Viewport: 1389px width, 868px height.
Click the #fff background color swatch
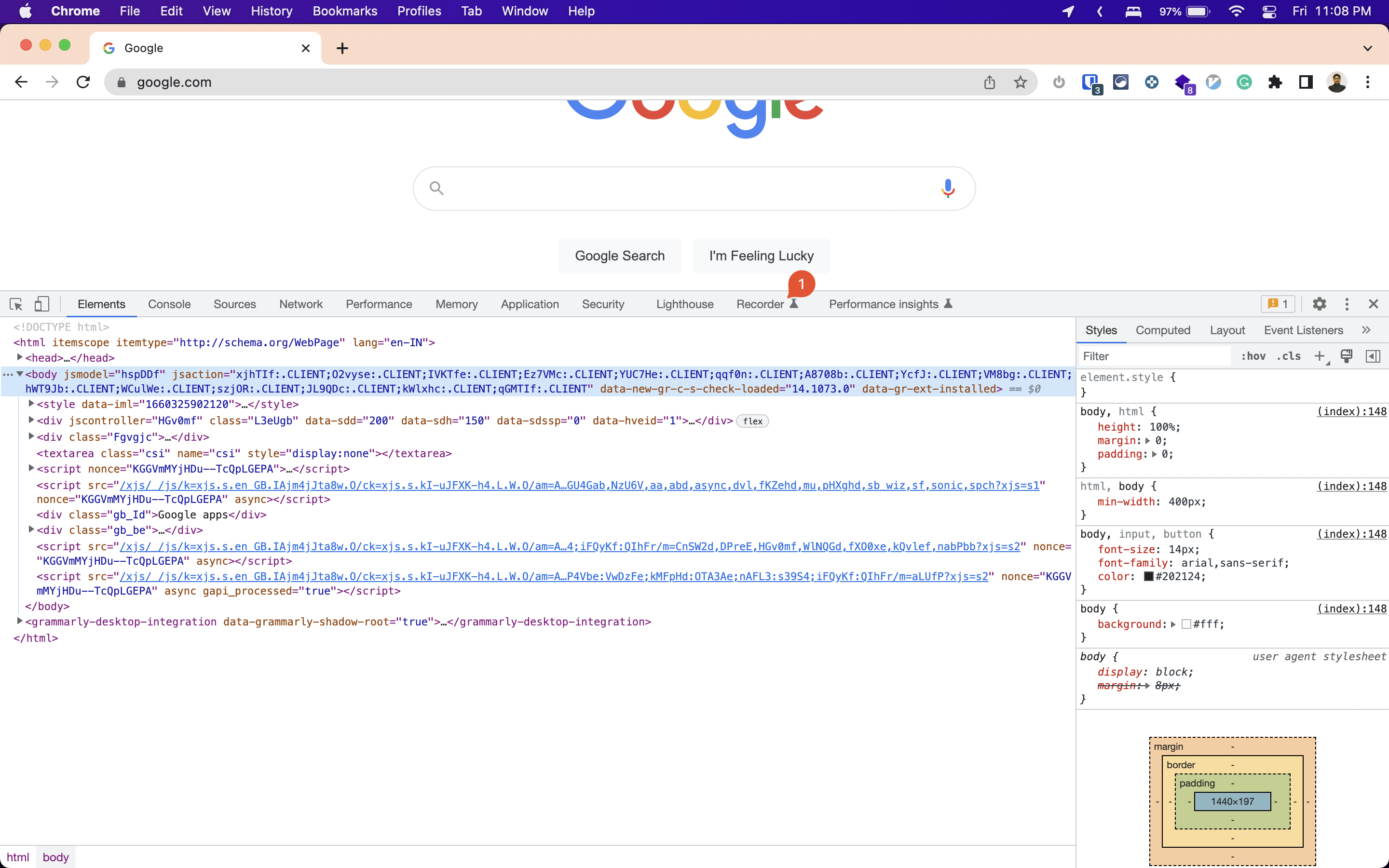pos(1186,624)
